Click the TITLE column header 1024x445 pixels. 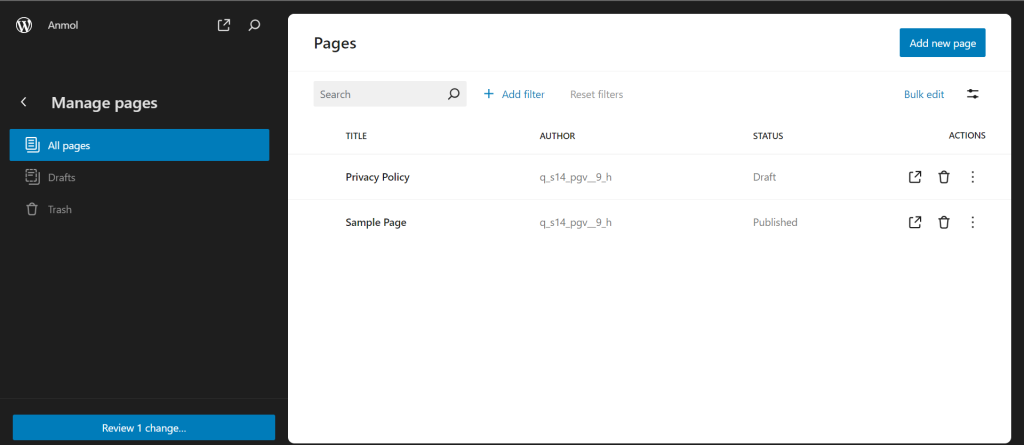(x=356, y=136)
